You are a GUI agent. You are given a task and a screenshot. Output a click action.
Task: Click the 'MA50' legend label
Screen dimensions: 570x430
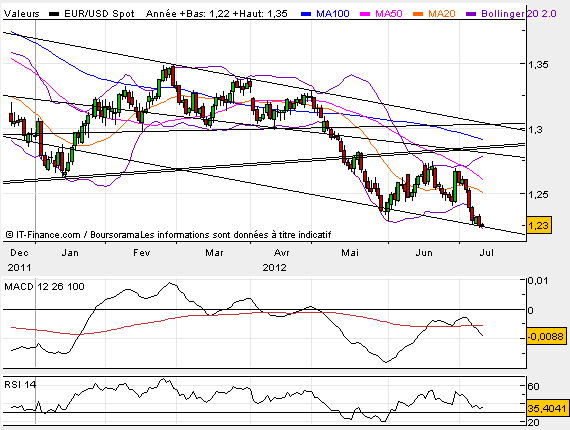(x=389, y=14)
